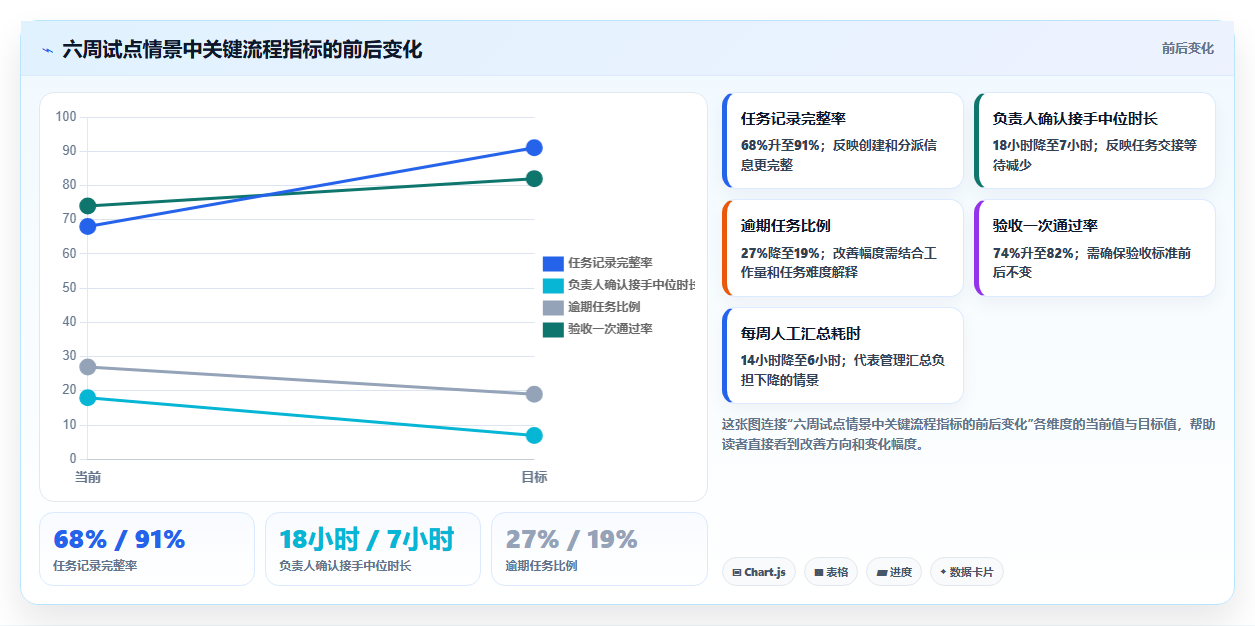This screenshot has width=1255, height=626.
Task: Open the 逾期任务比例 info card
Action: click(x=842, y=248)
